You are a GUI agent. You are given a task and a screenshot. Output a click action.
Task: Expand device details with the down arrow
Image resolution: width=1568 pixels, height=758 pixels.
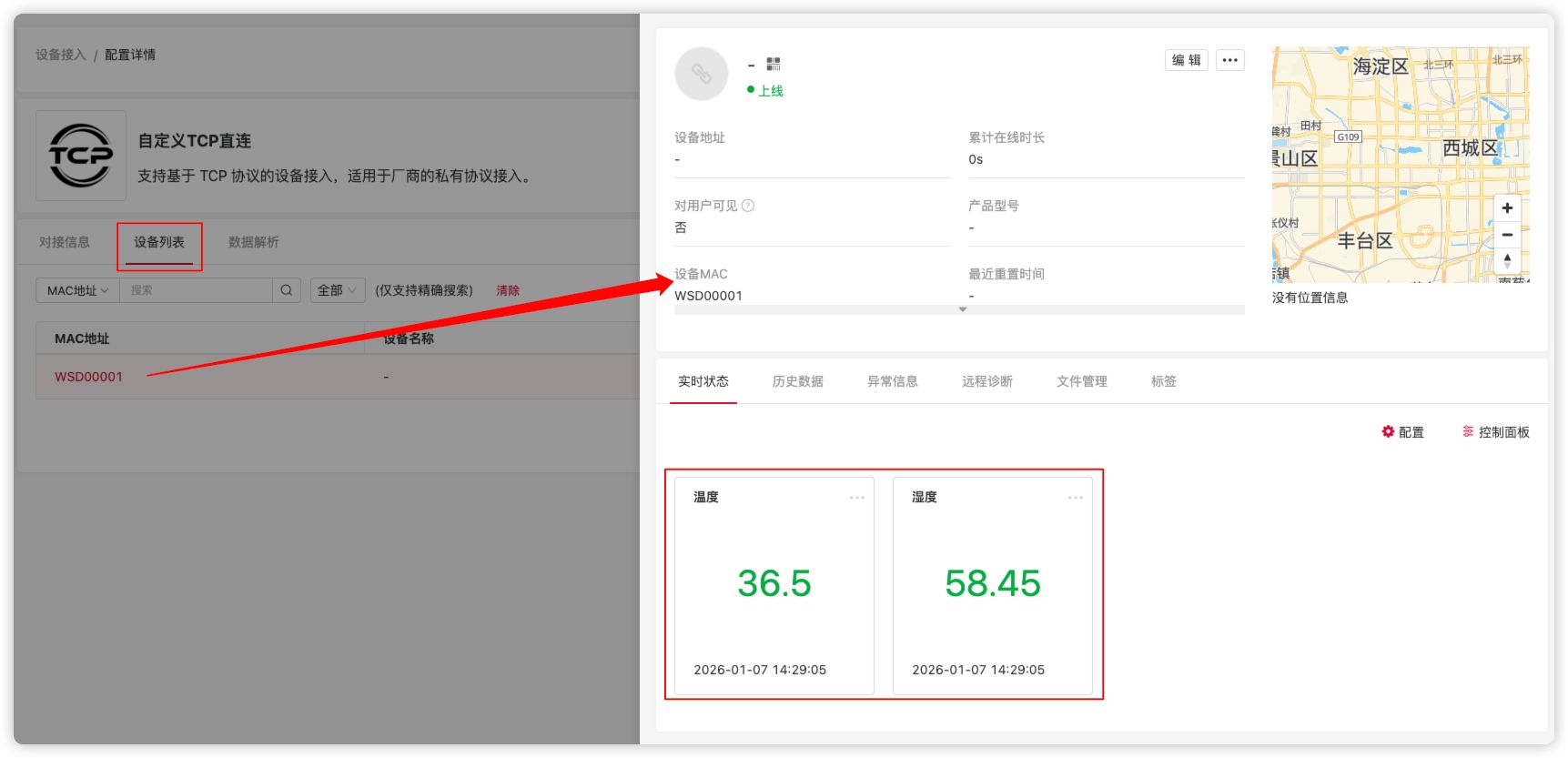pyautogui.click(x=963, y=309)
